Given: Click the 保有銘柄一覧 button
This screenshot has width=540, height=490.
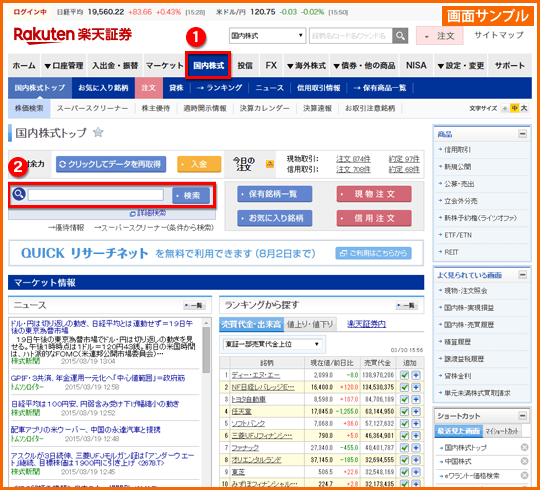Looking at the screenshot, I should 274,194.
